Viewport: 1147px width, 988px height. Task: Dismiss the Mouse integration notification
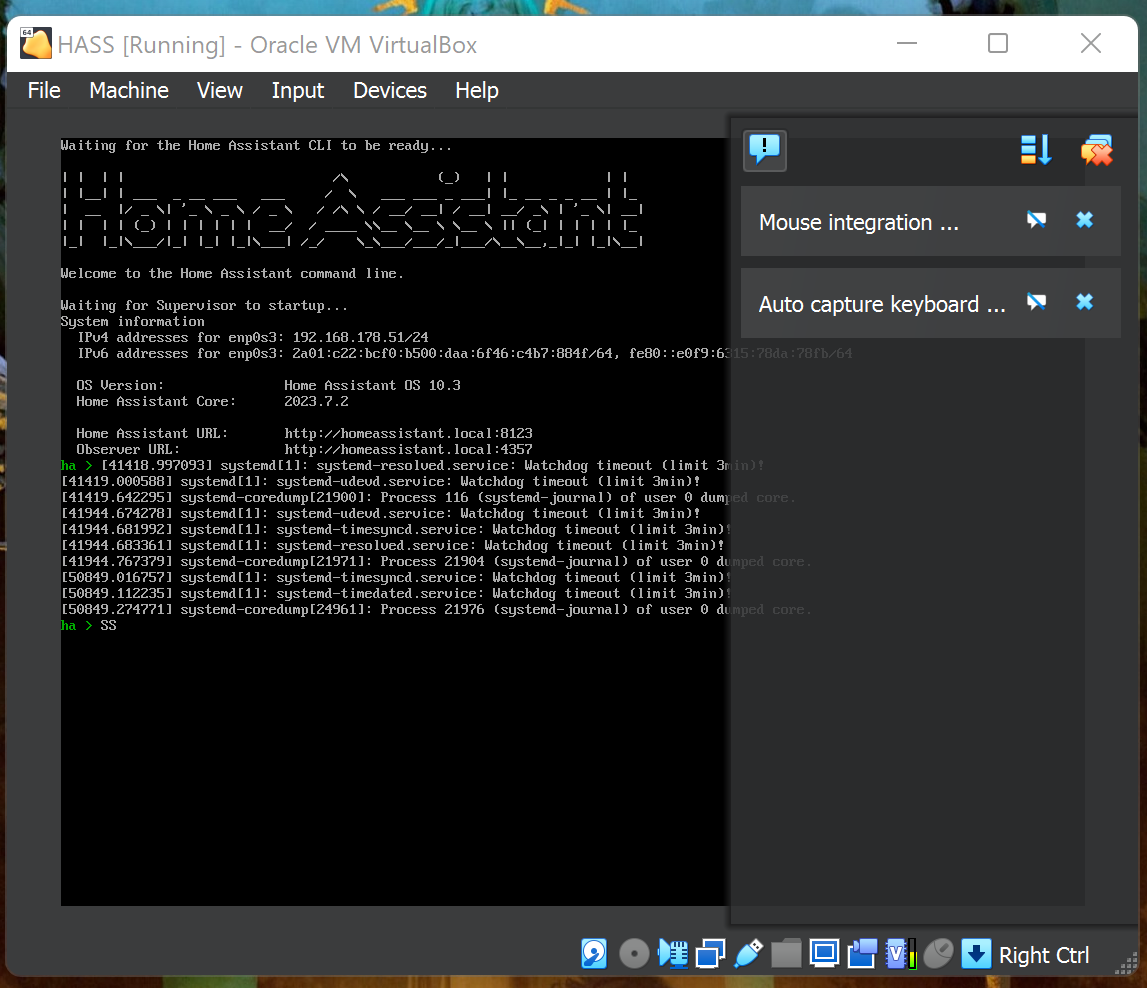[1085, 220]
